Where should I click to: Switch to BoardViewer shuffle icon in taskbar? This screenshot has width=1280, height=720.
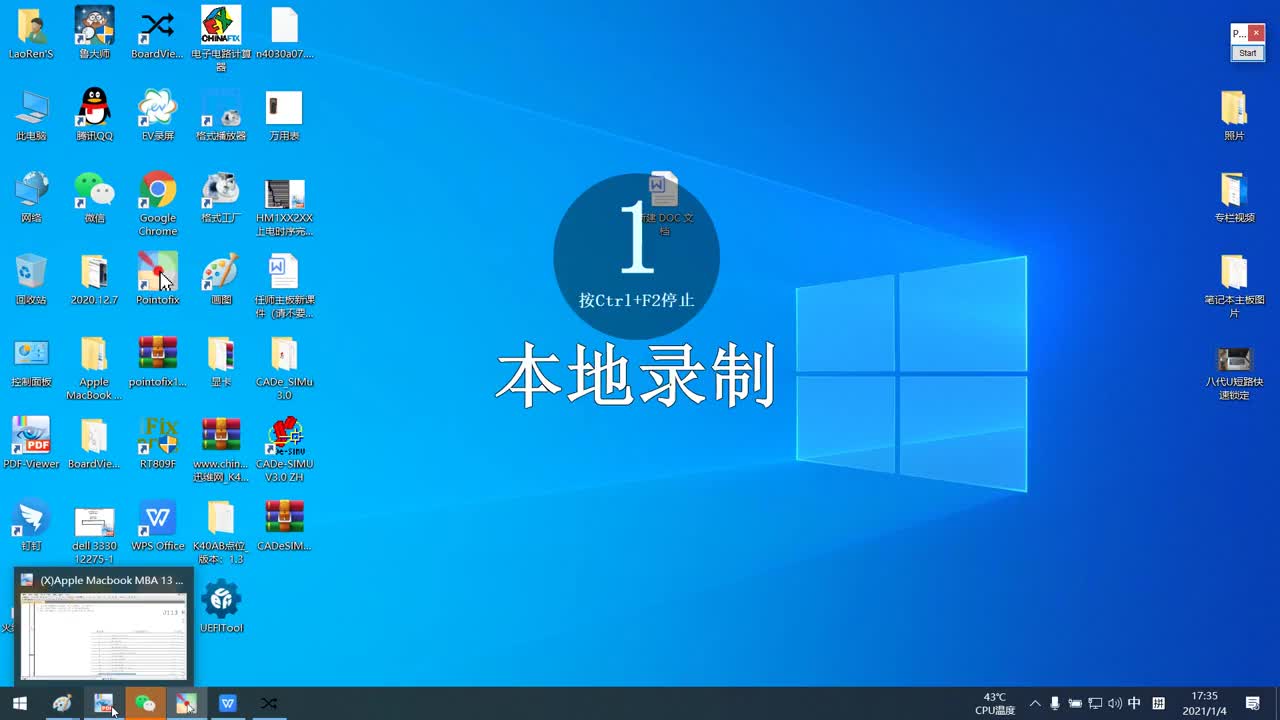(x=268, y=704)
